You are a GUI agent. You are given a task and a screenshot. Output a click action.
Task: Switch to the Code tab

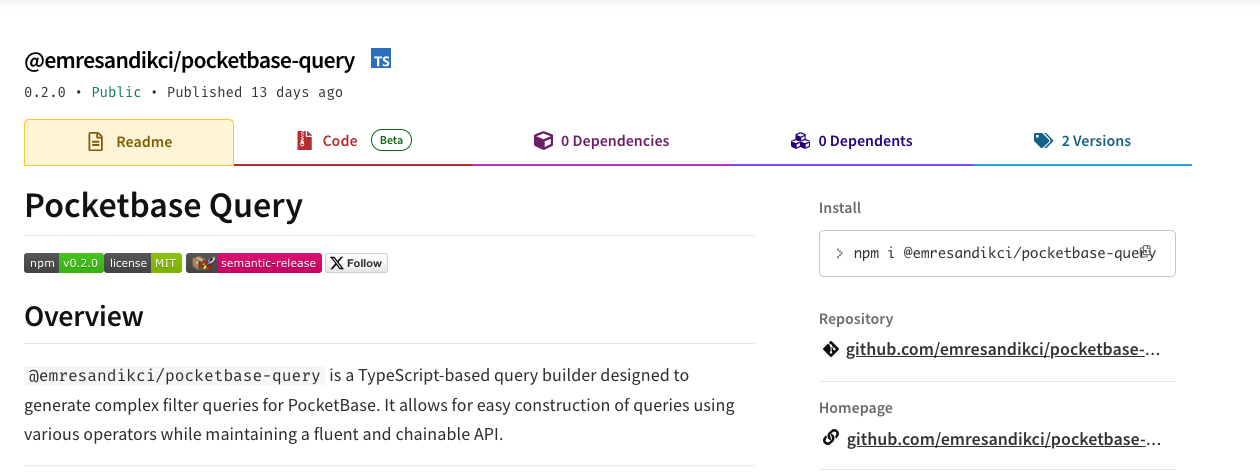tap(353, 141)
